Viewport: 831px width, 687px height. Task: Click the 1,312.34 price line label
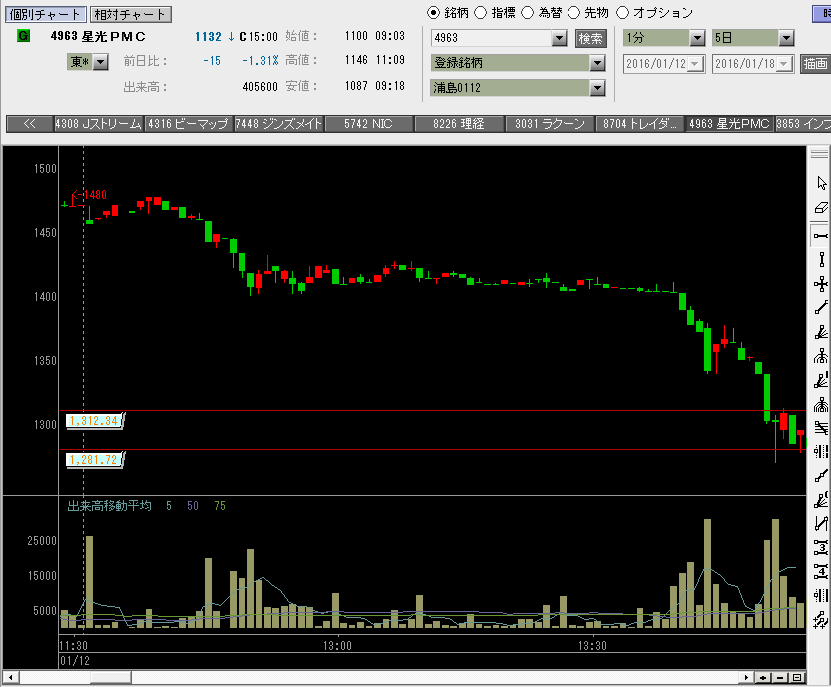pyautogui.click(x=94, y=421)
